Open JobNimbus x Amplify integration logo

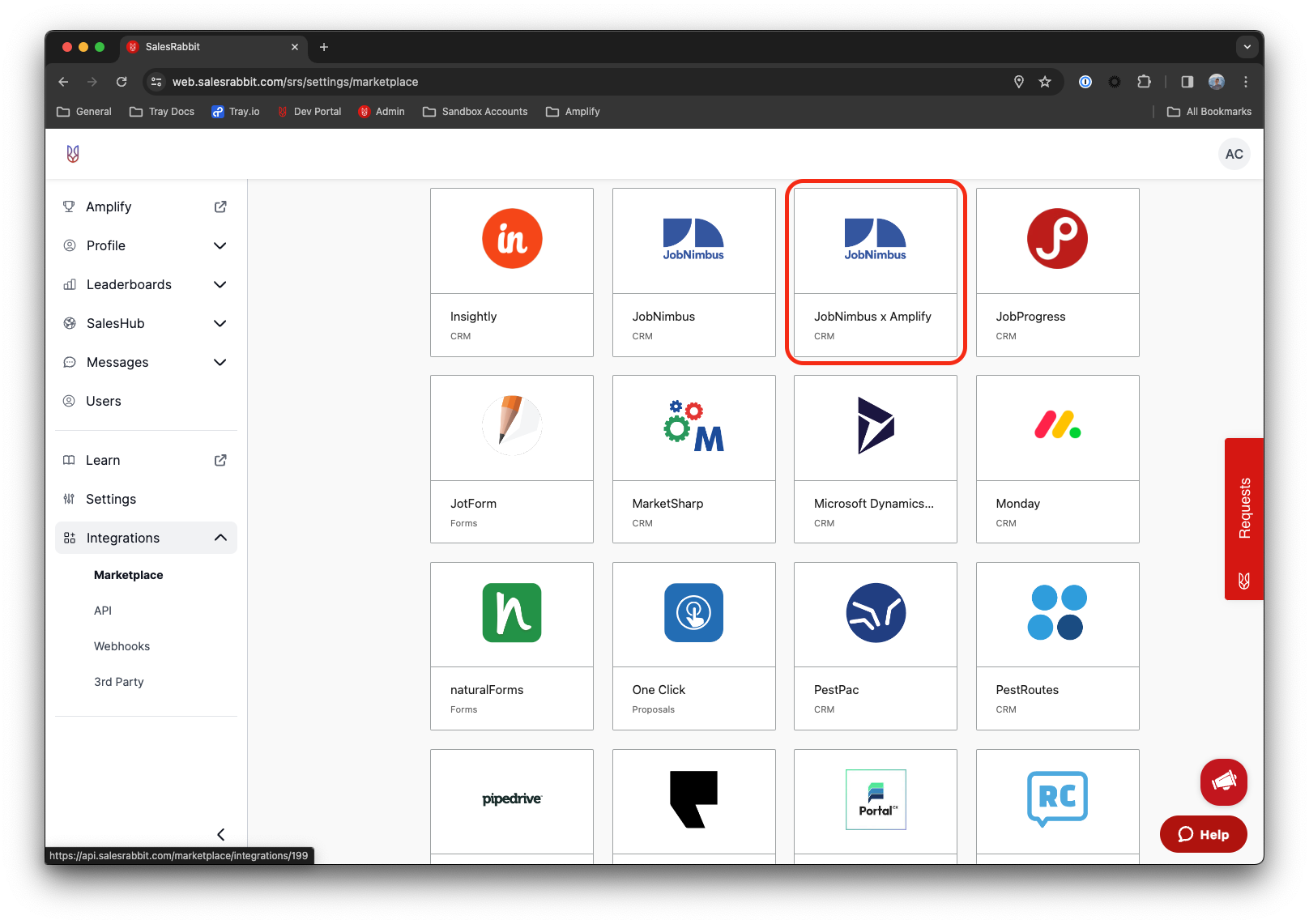pos(876,239)
